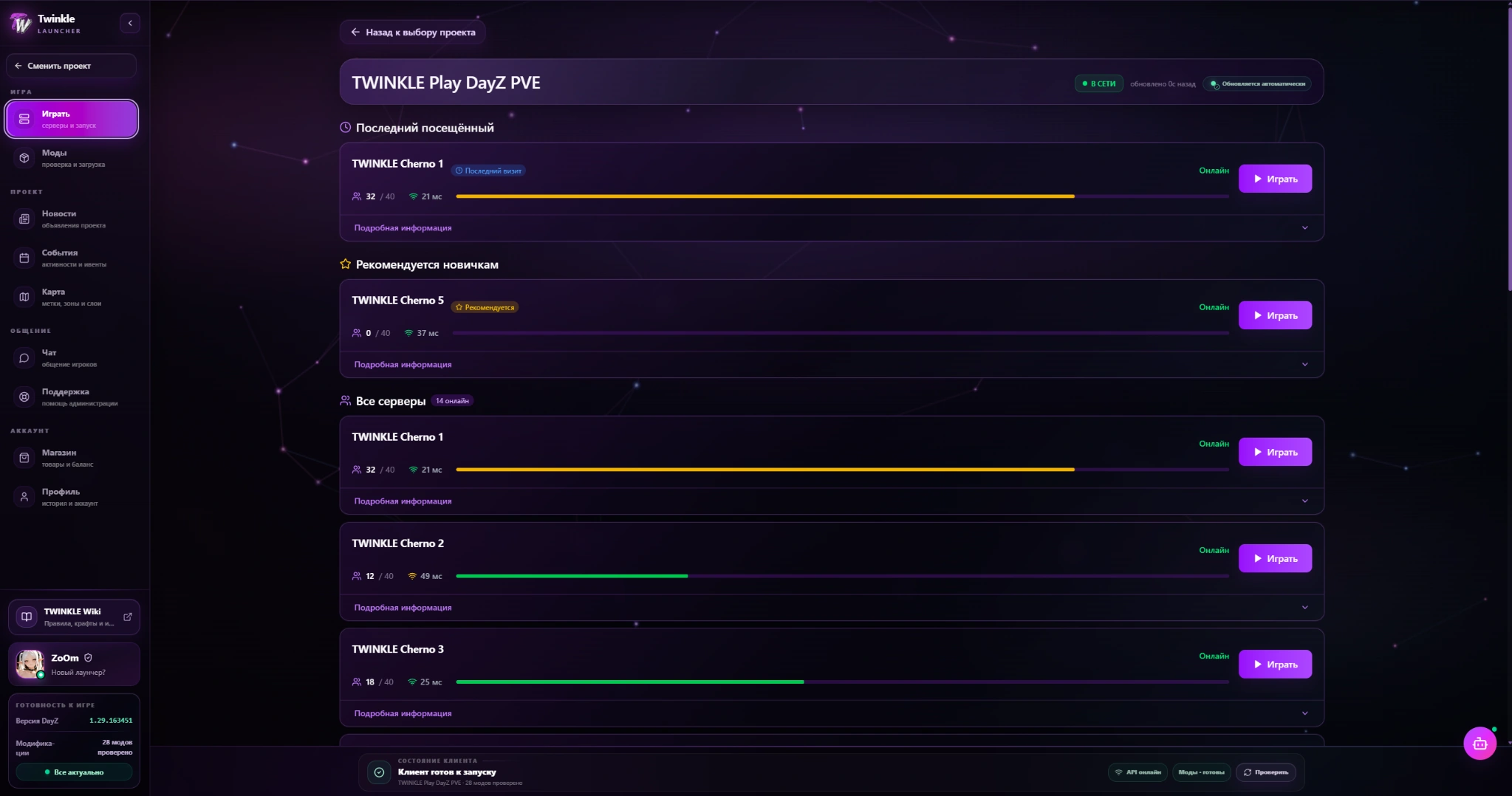Image resolution: width=1512 pixels, height=796 pixels.
Task: Open the Играть section in sidebar
Action: [x=72, y=119]
